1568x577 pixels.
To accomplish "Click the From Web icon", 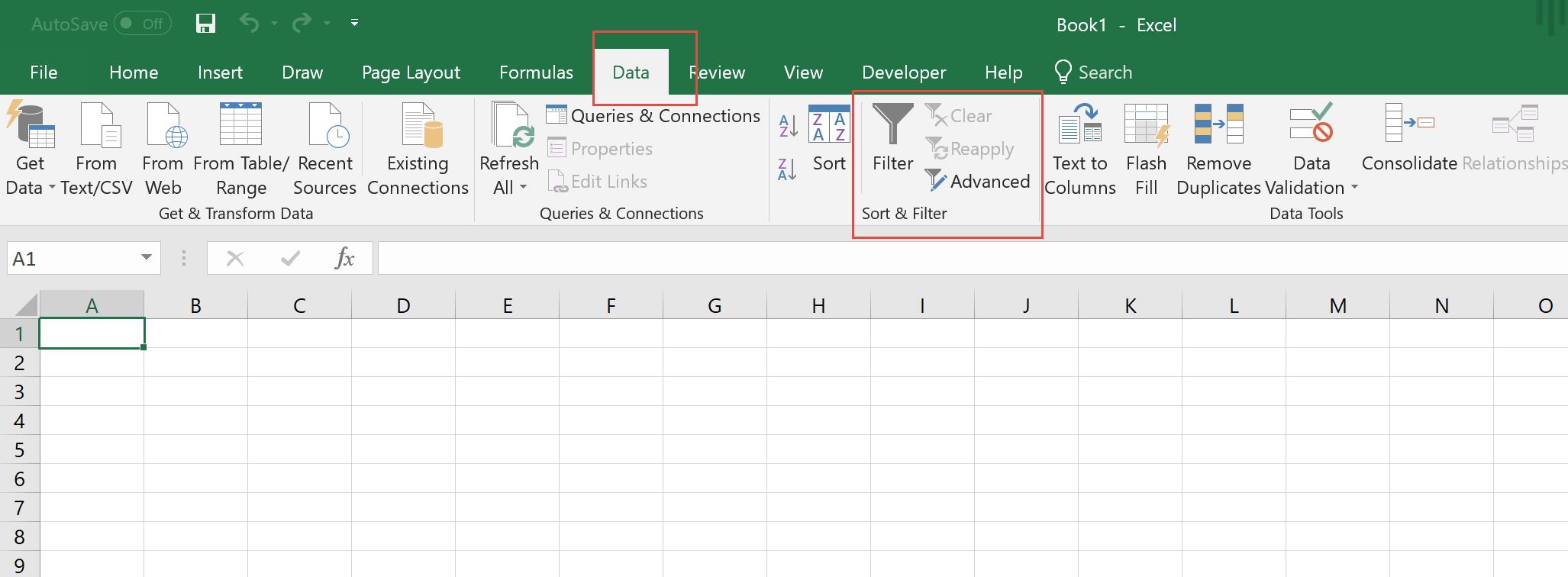I will pyautogui.click(x=163, y=126).
